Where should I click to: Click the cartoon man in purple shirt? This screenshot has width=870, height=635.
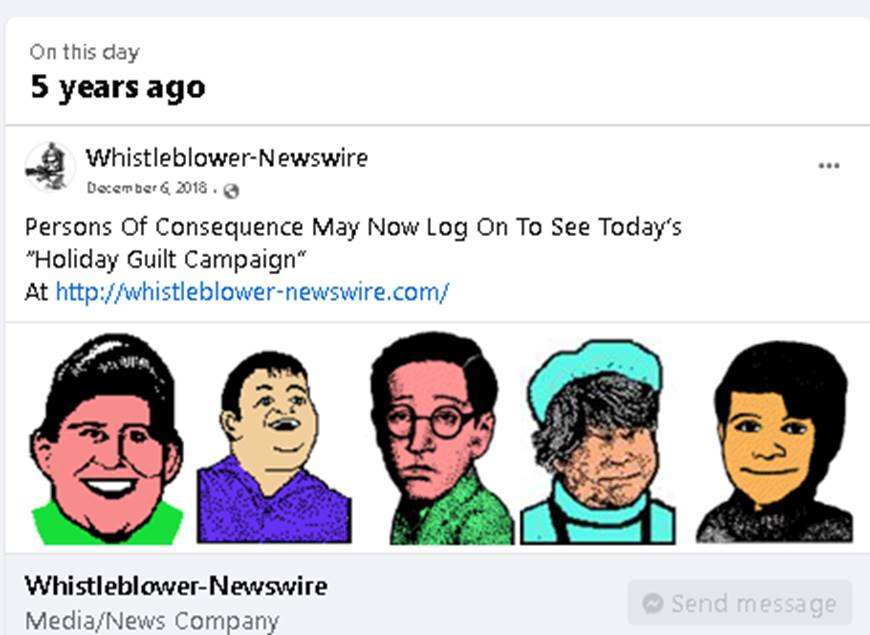click(274, 447)
